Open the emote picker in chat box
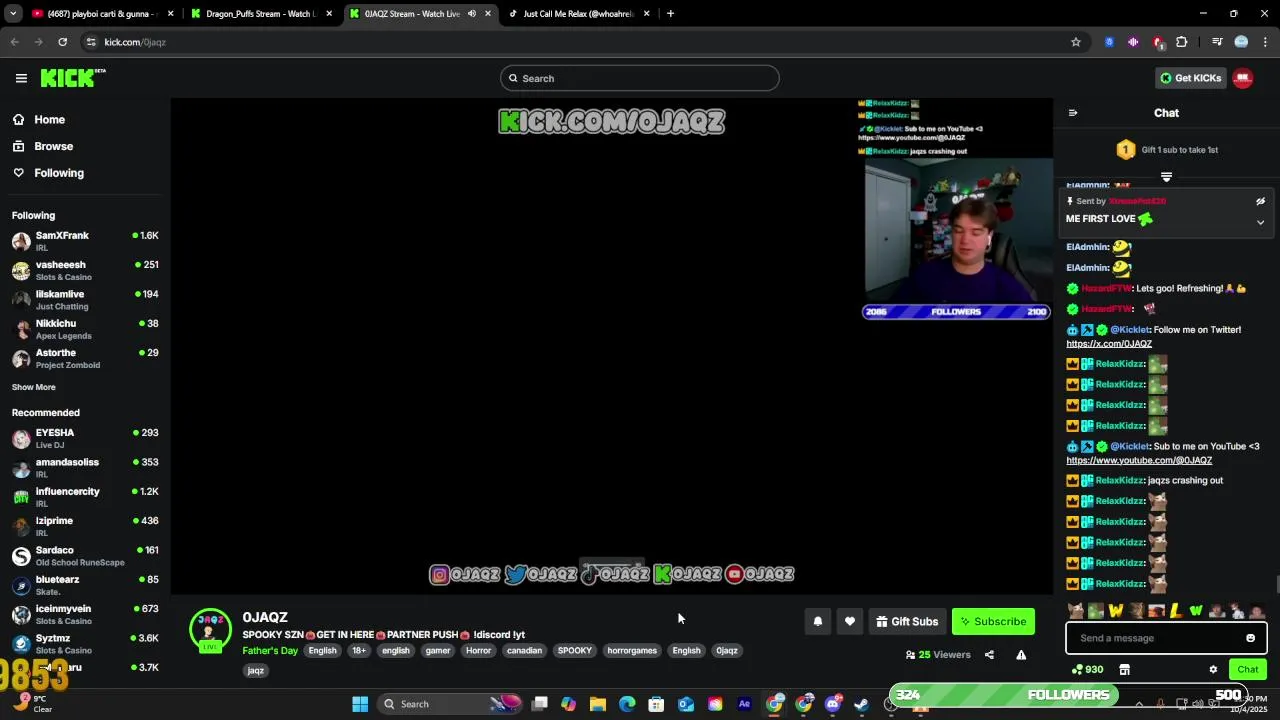The height and width of the screenshot is (720, 1280). click(x=1250, y=638)
